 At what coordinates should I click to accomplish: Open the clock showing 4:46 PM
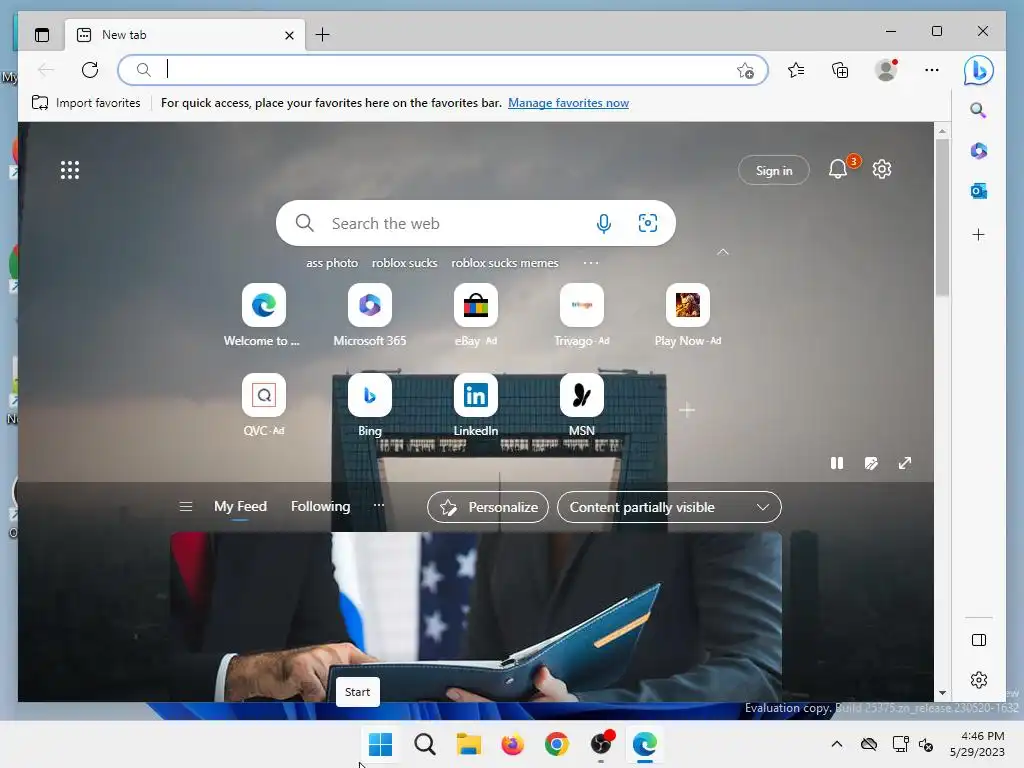point(977,744)
